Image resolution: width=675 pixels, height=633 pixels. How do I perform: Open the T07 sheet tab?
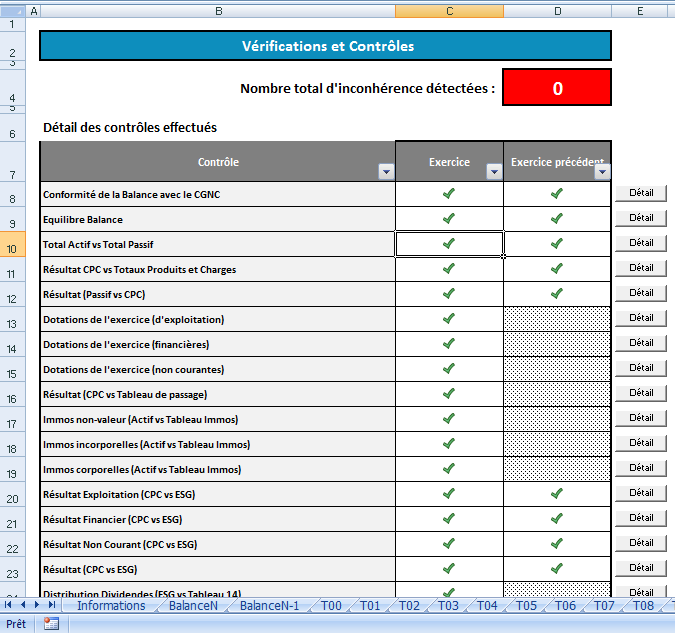[x=604, y=605]
